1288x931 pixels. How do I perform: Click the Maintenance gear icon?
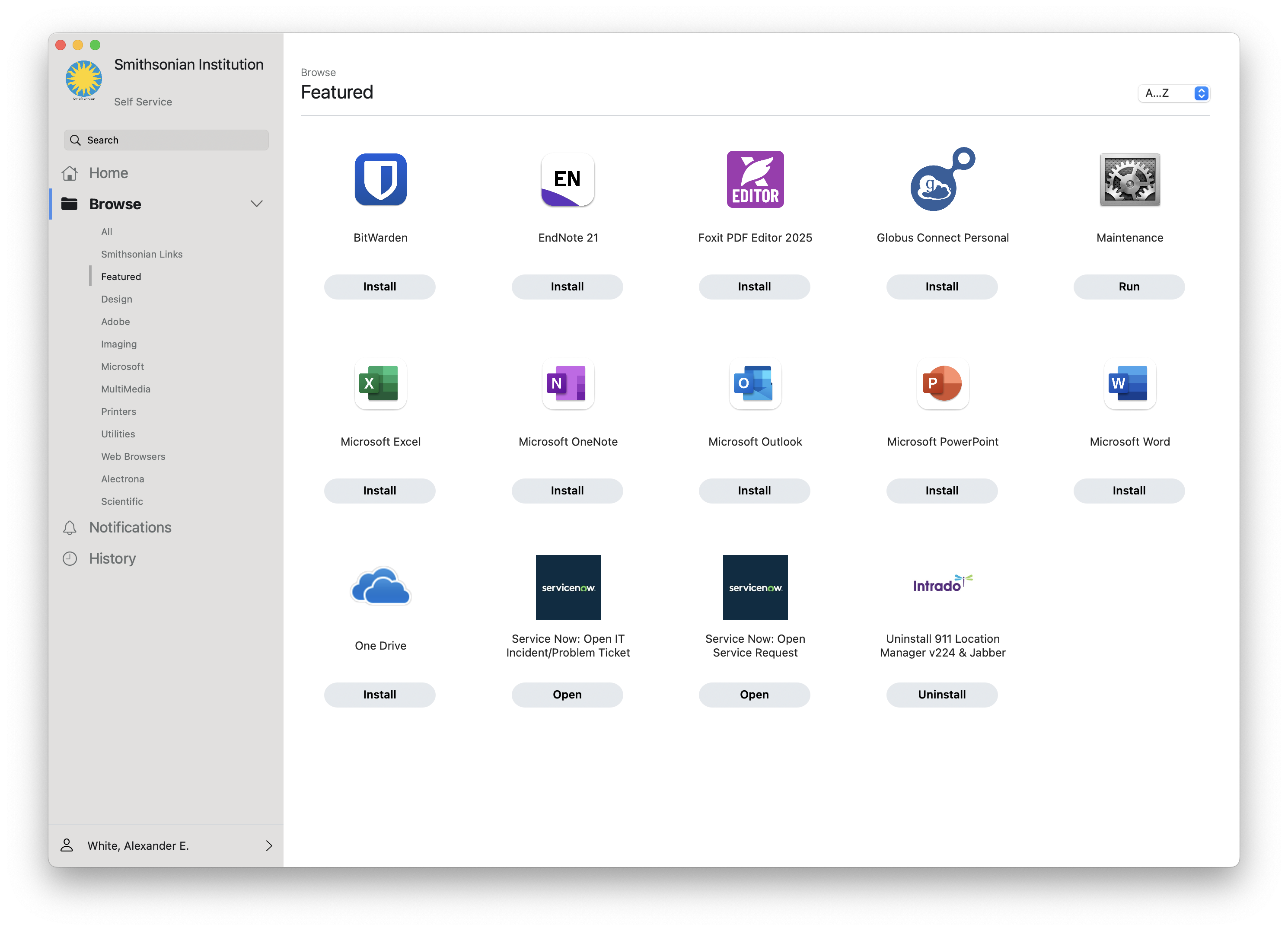1129,179
